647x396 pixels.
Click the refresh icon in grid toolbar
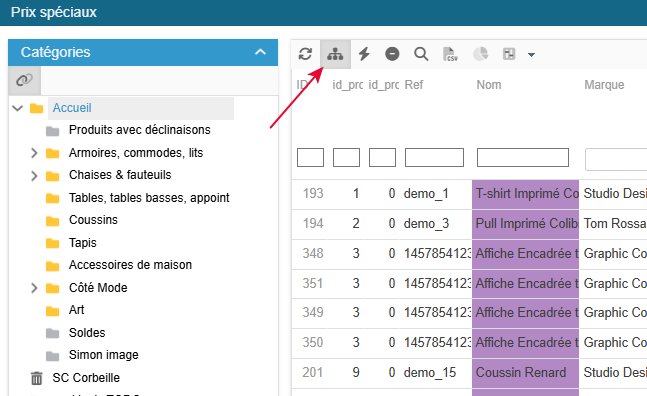click(305, 54)
